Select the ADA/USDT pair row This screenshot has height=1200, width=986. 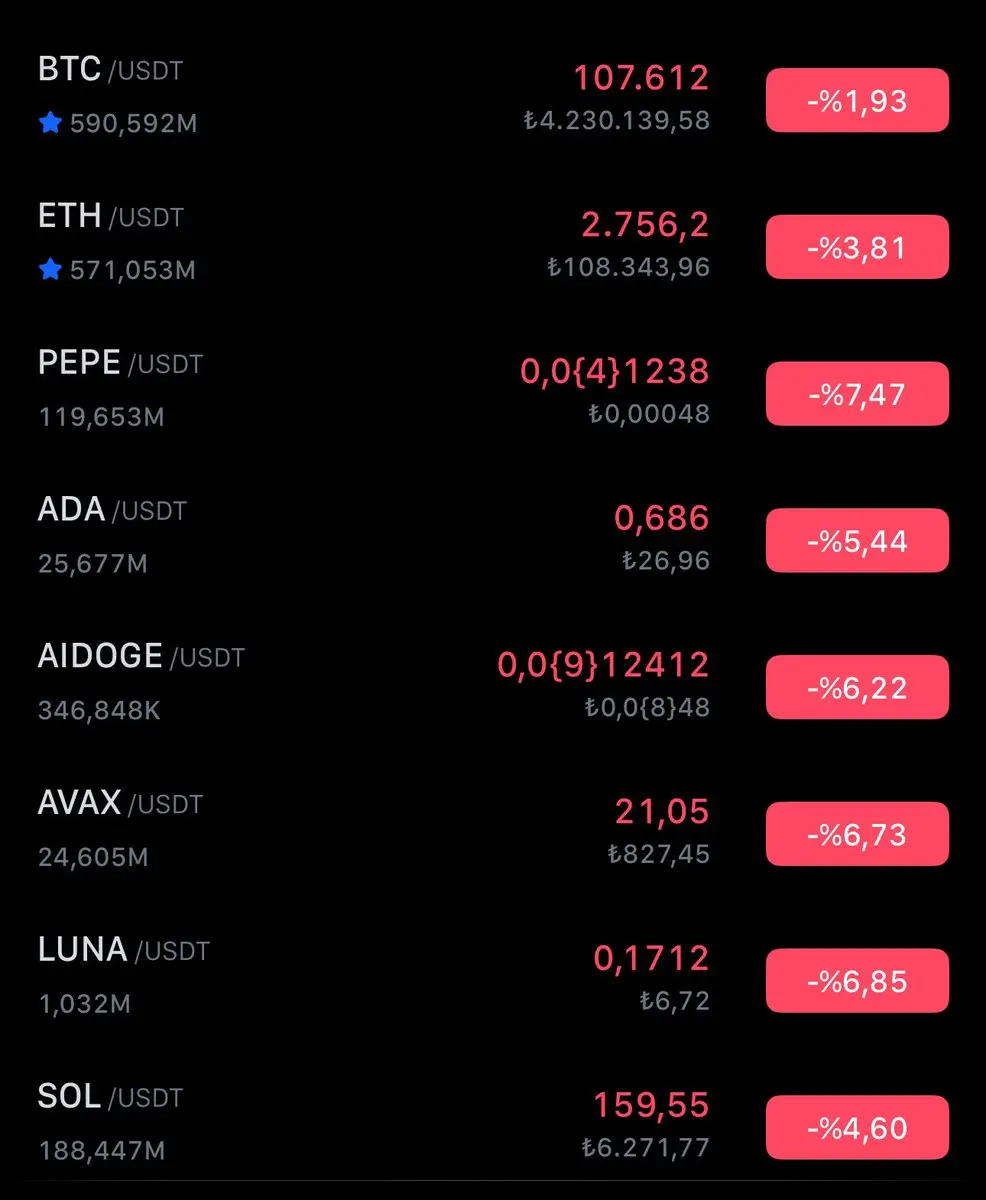point(493,539)
